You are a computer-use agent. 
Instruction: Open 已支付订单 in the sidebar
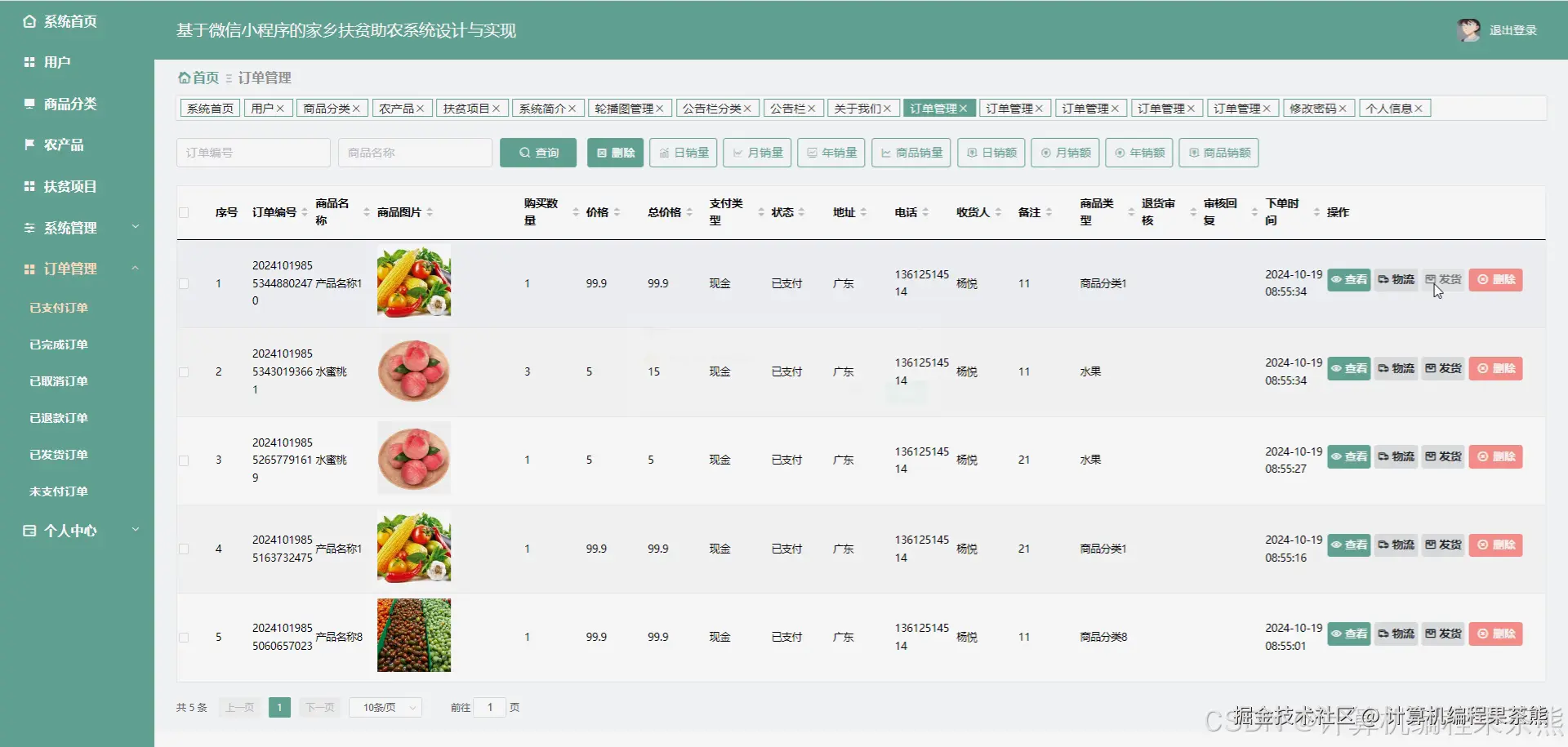coord(59,308)
